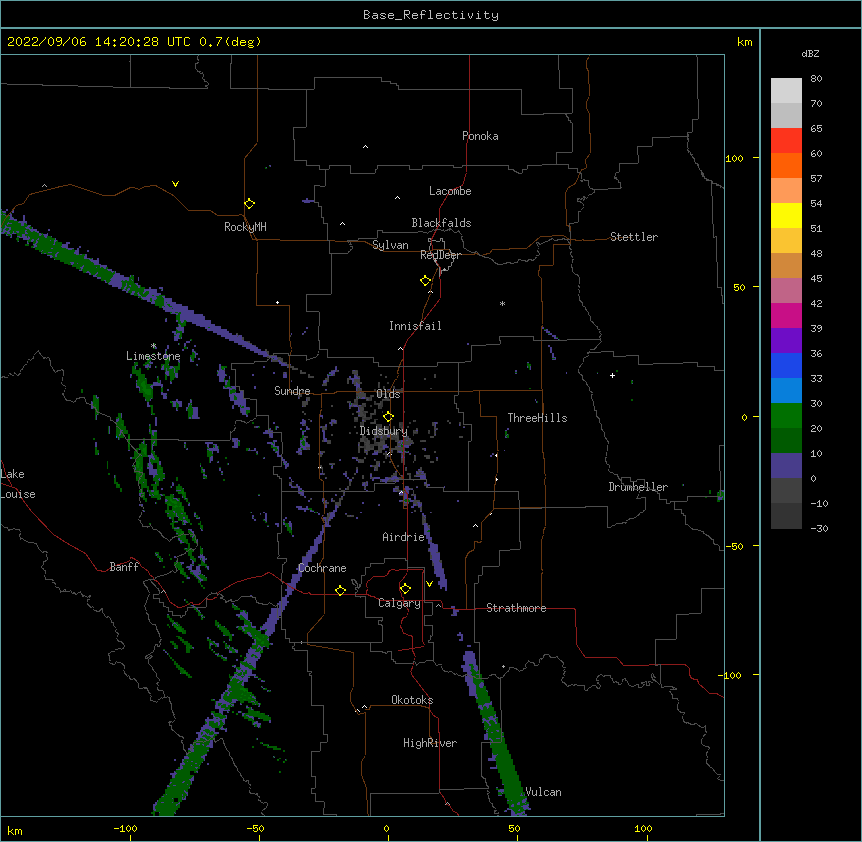Select the Didsbury label
The height and width of the screenshot is (842, 862).
click(x=383, y=431)
